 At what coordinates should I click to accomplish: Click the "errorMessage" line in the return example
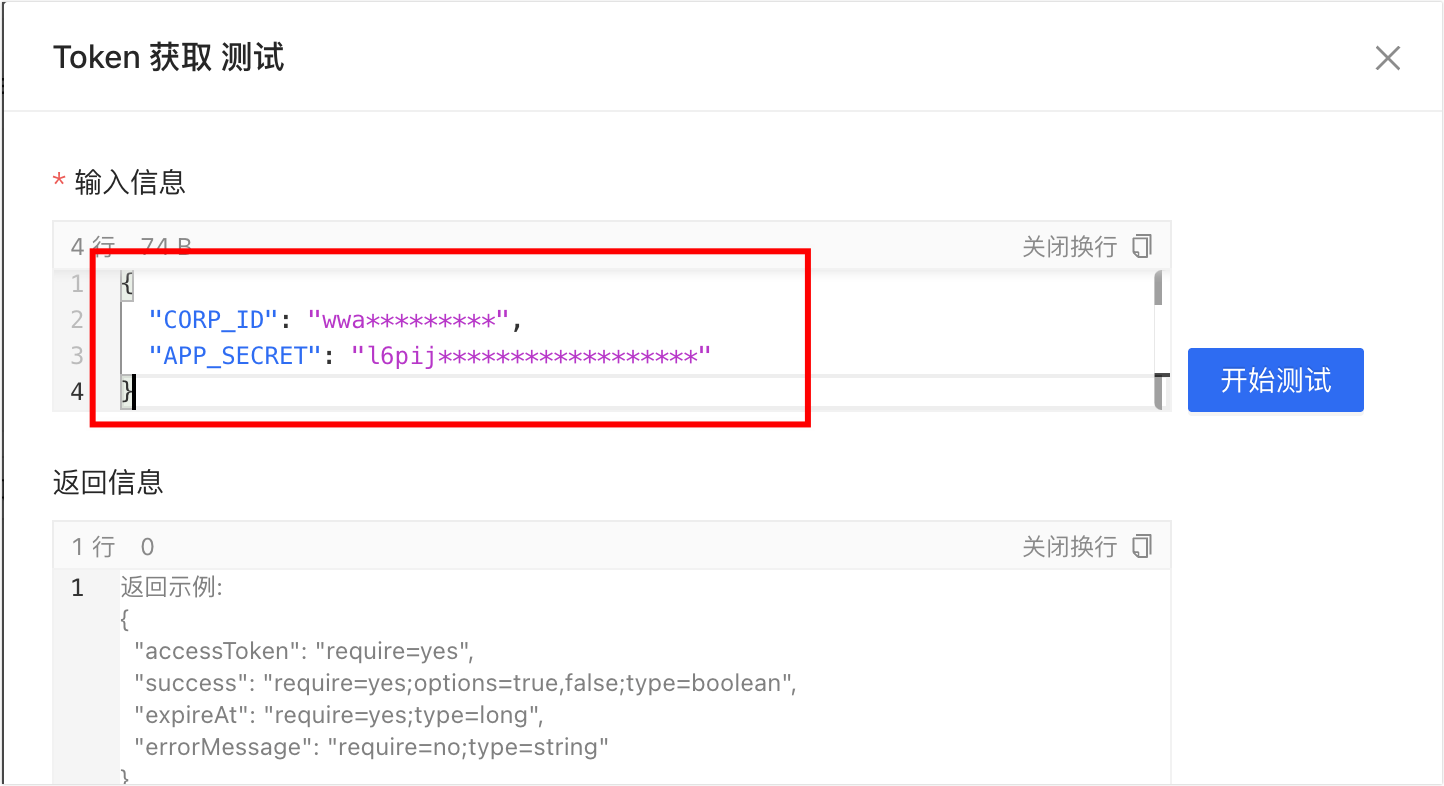click(371, 747)
